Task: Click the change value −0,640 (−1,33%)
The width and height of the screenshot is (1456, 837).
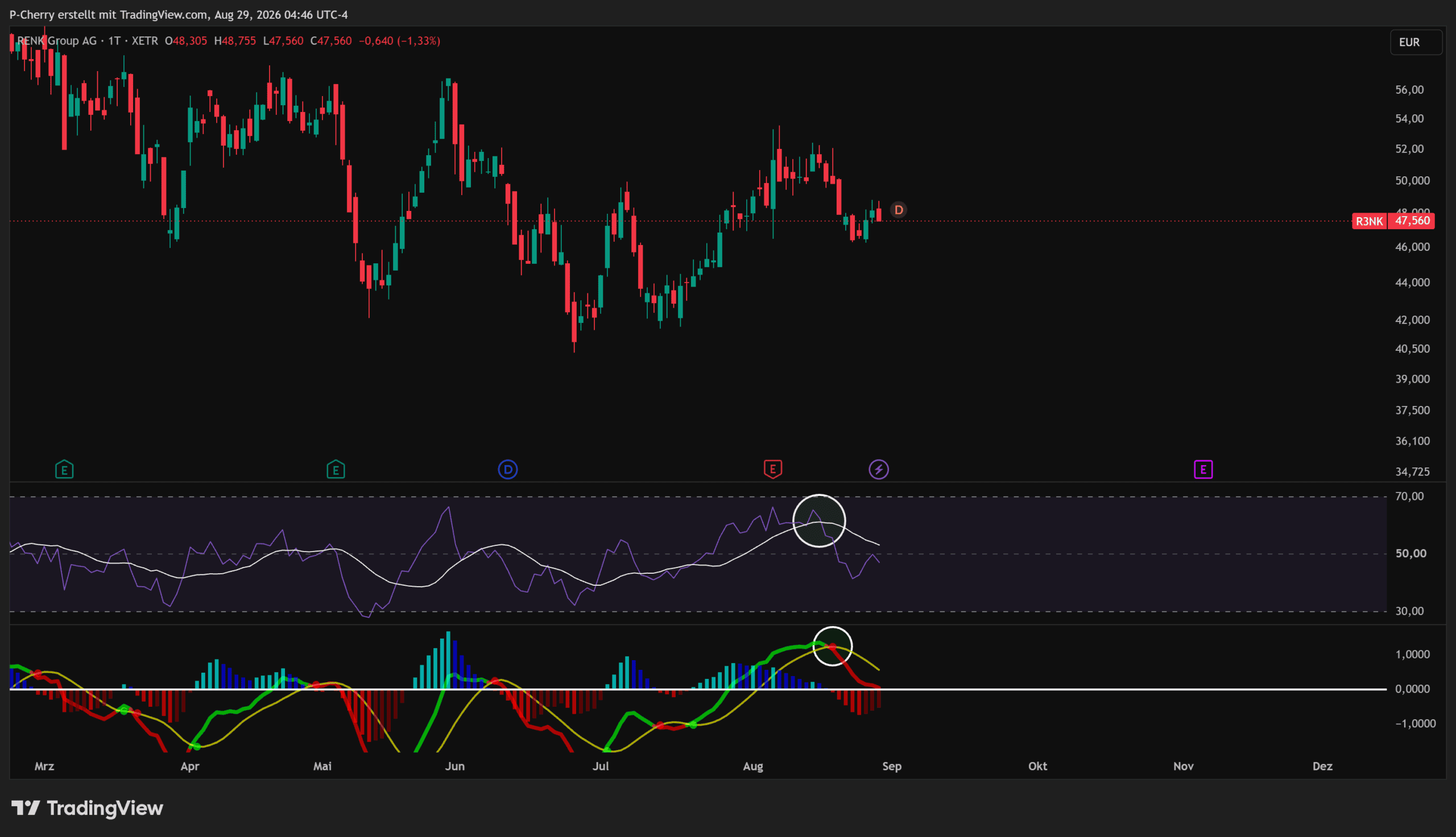Action: (x=399, y=41)
